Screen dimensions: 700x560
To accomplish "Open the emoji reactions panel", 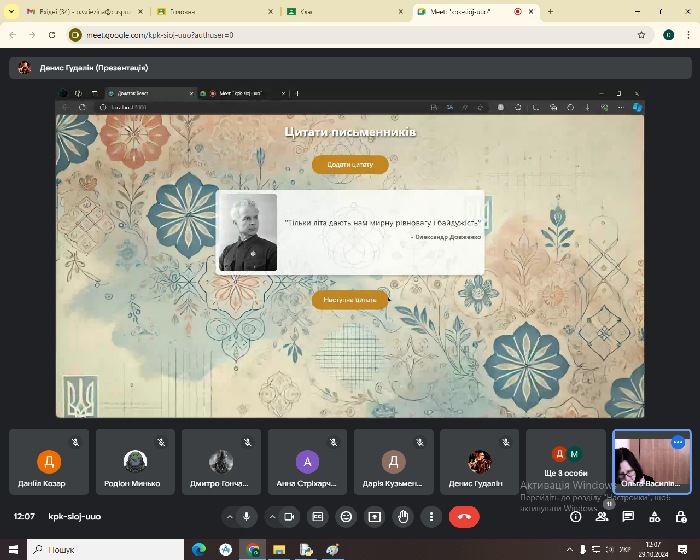I will 346,517.
